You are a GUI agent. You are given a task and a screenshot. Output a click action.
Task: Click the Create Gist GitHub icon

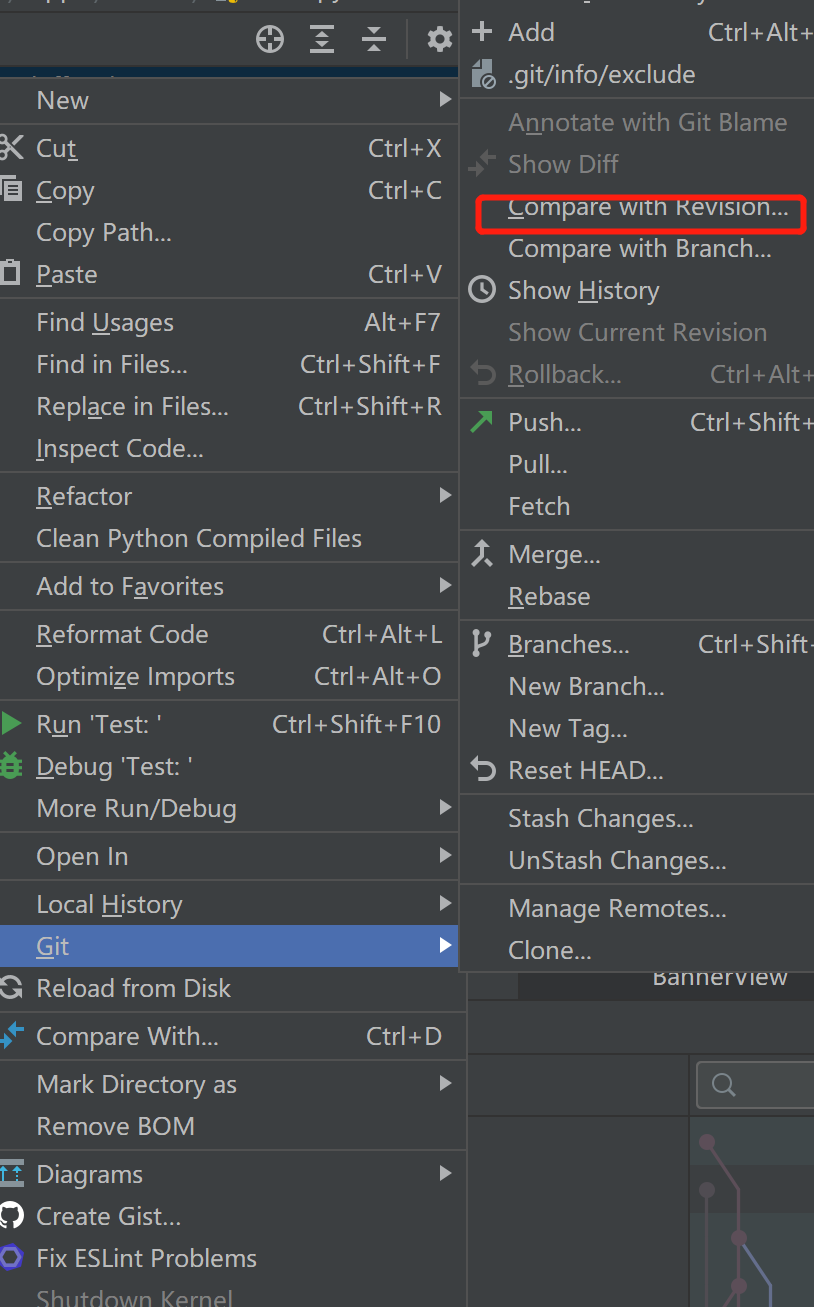pos(11,1216)
